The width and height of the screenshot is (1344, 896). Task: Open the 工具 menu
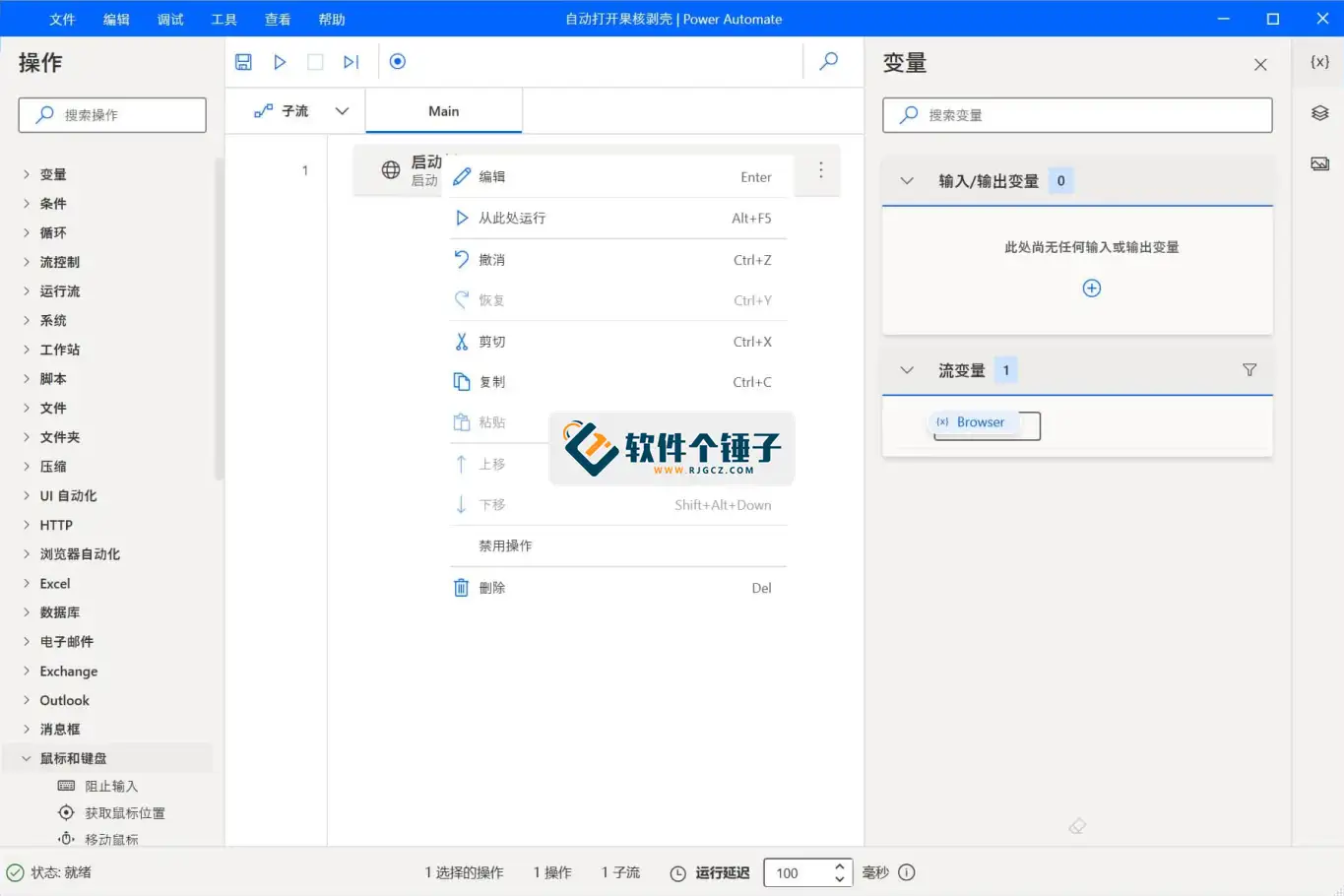point(224,19)
